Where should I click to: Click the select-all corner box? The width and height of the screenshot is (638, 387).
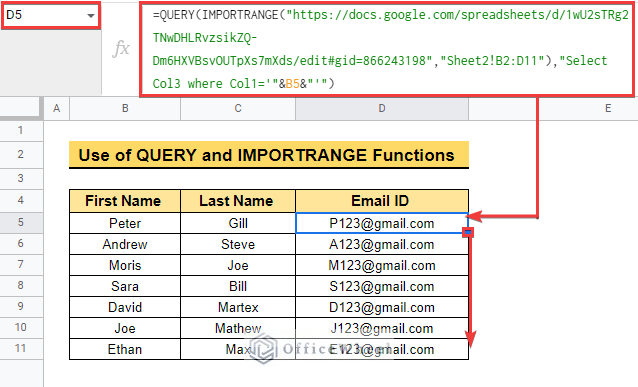(x=21, y=108)
